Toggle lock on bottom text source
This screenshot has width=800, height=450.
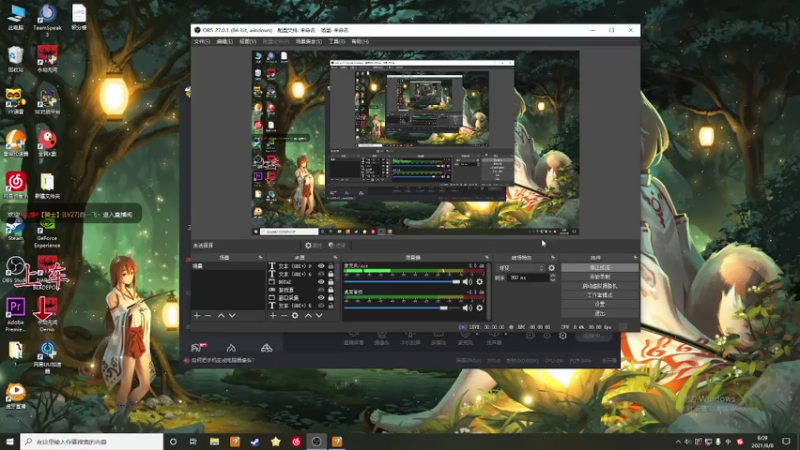coord(331,306)
